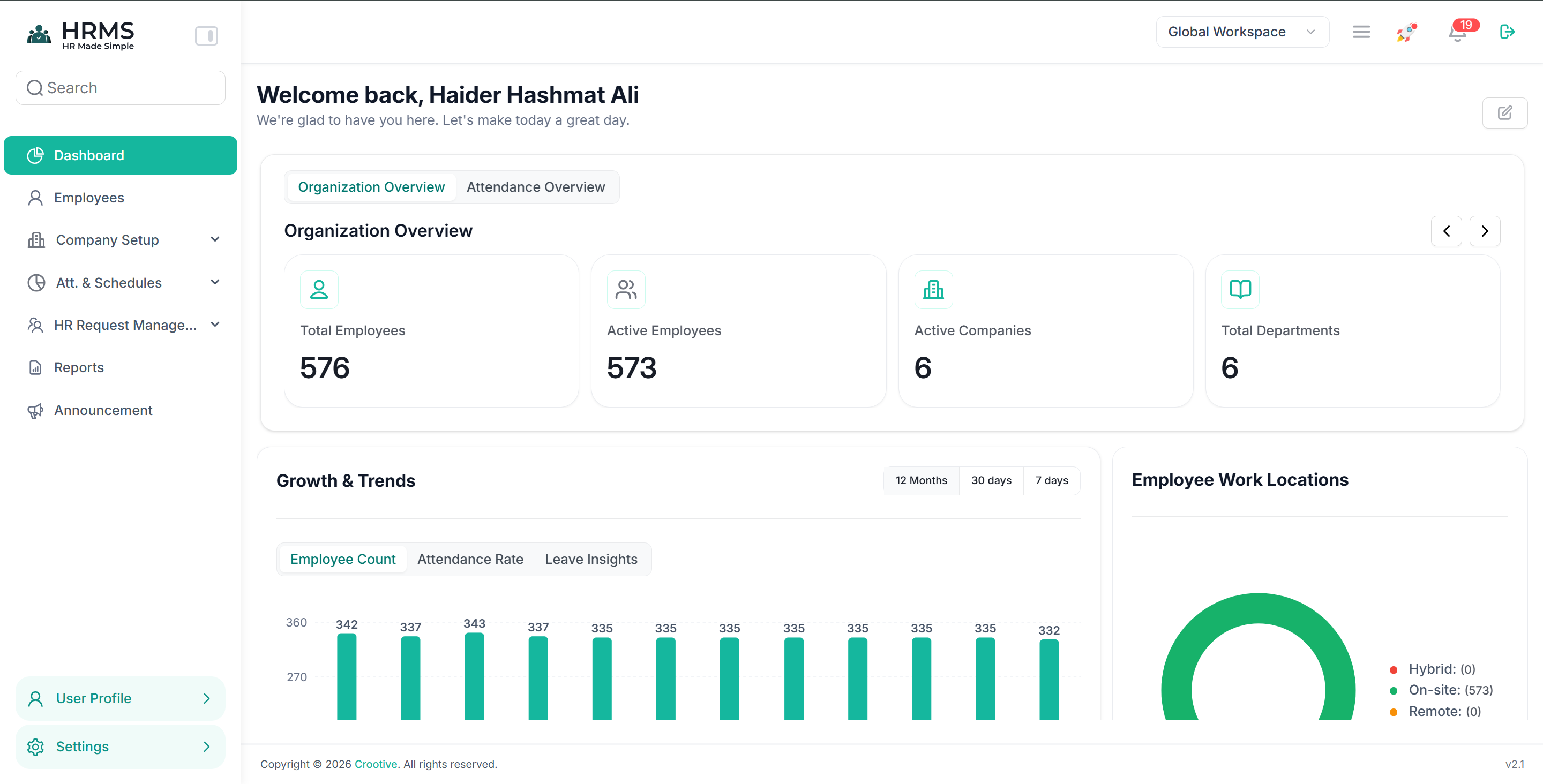This screenshot has width=1543, height=784.
Task: Click the rocket icon in header
Action: click(x=1407, y=32)
